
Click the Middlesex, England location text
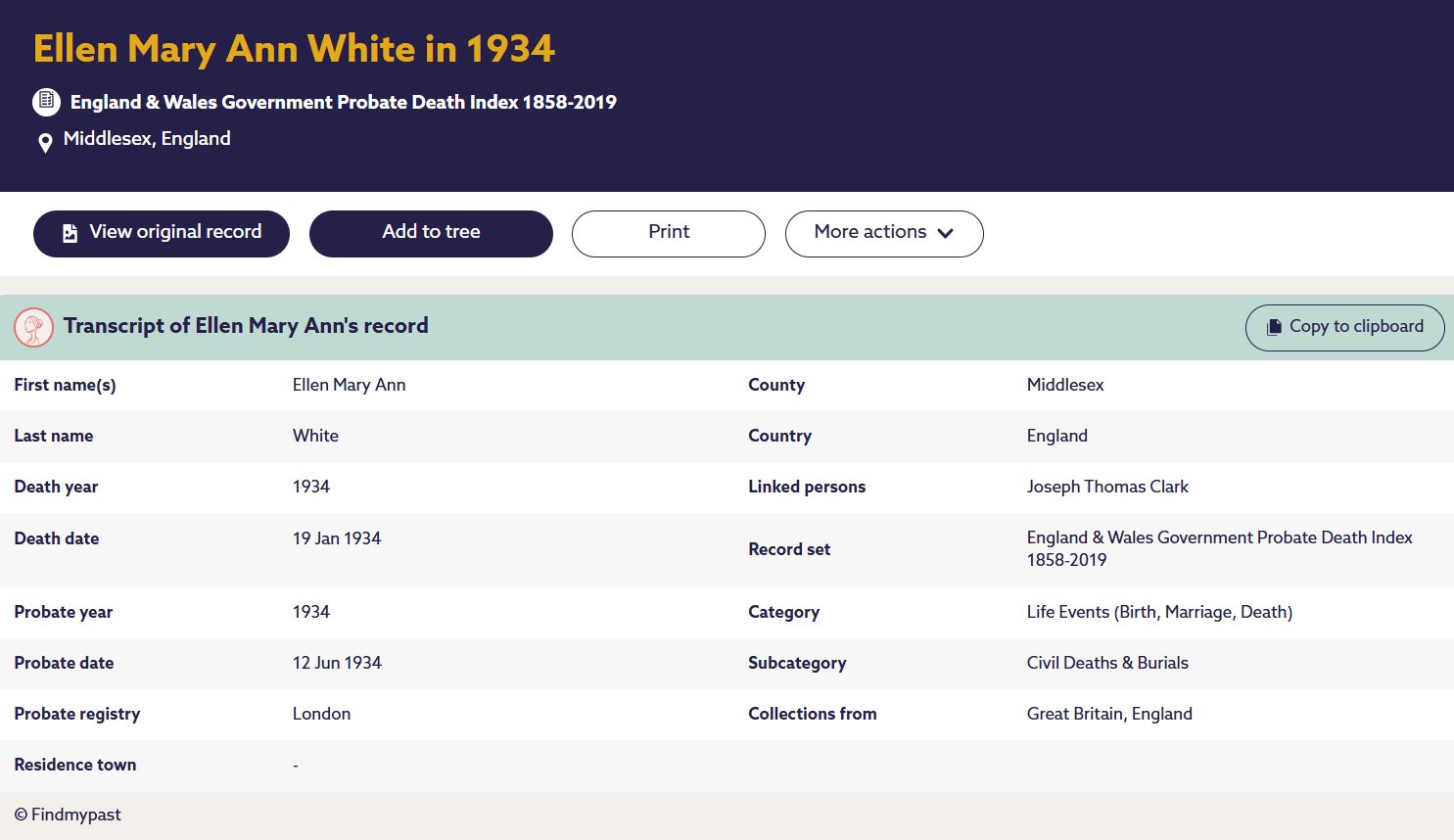click(147, 139)
